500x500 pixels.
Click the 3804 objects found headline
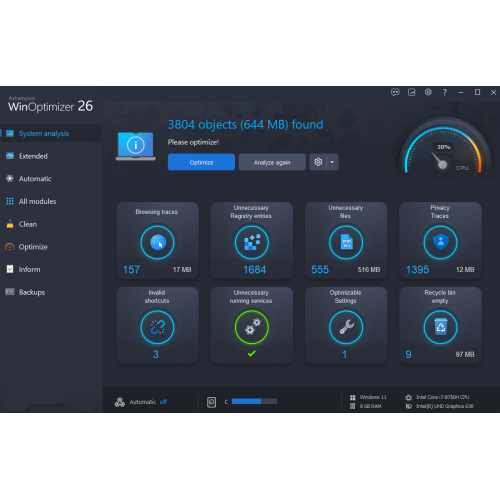tap(245, 124)
